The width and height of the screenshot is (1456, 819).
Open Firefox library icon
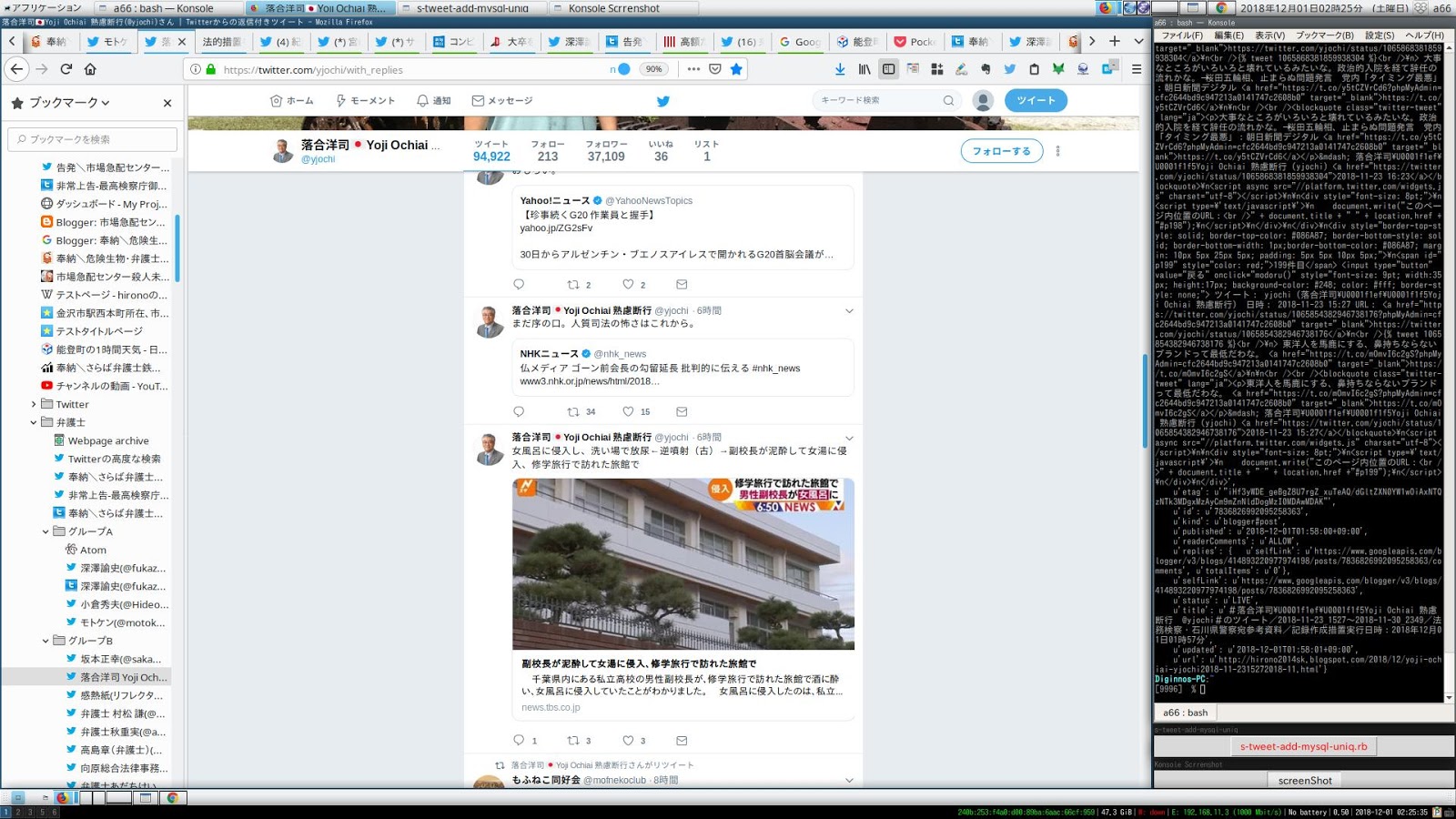click(x=864, y=69)
